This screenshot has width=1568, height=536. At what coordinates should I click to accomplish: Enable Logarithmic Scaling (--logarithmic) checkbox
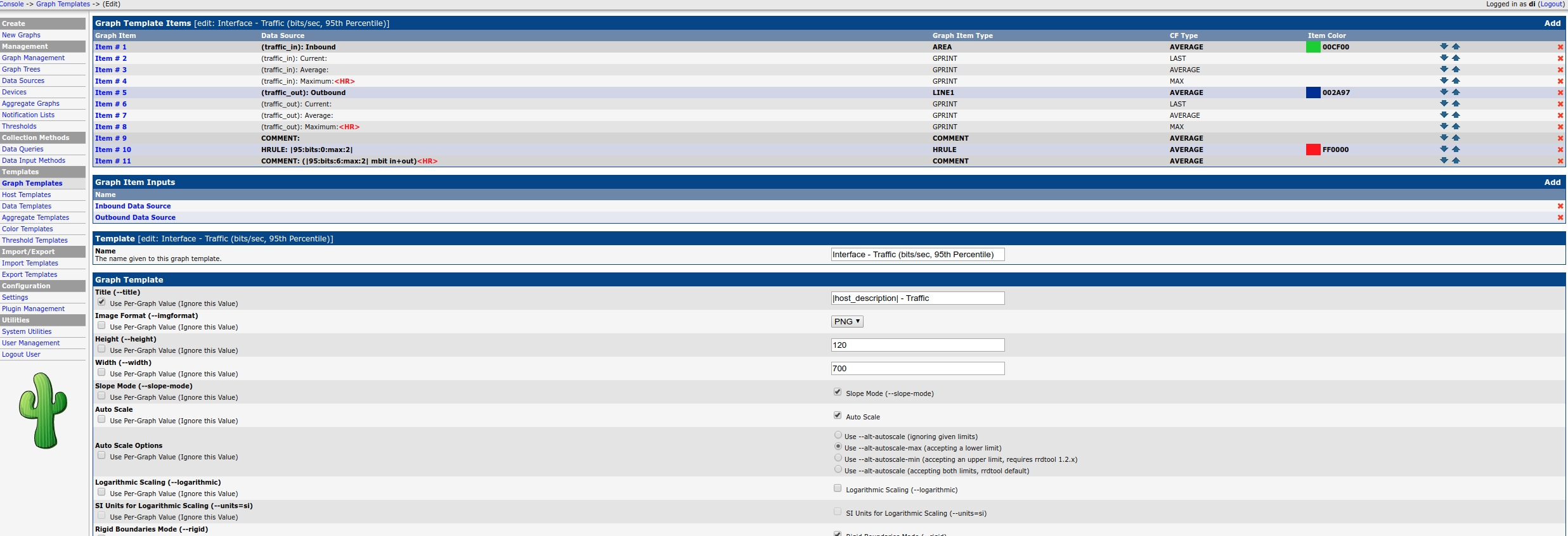click(x=838, y=488)
